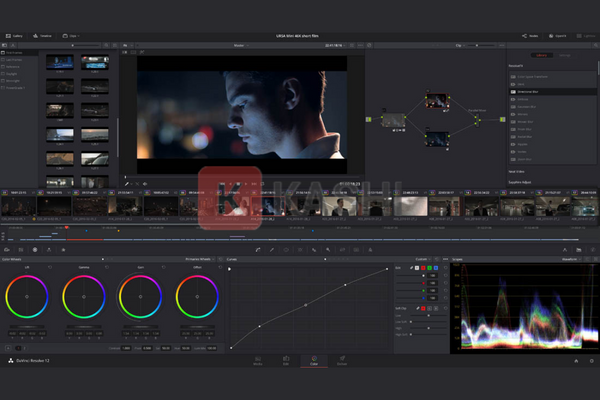Click the search icon in OpenFX panel
600x400 pixels.
tap(596, 45)
